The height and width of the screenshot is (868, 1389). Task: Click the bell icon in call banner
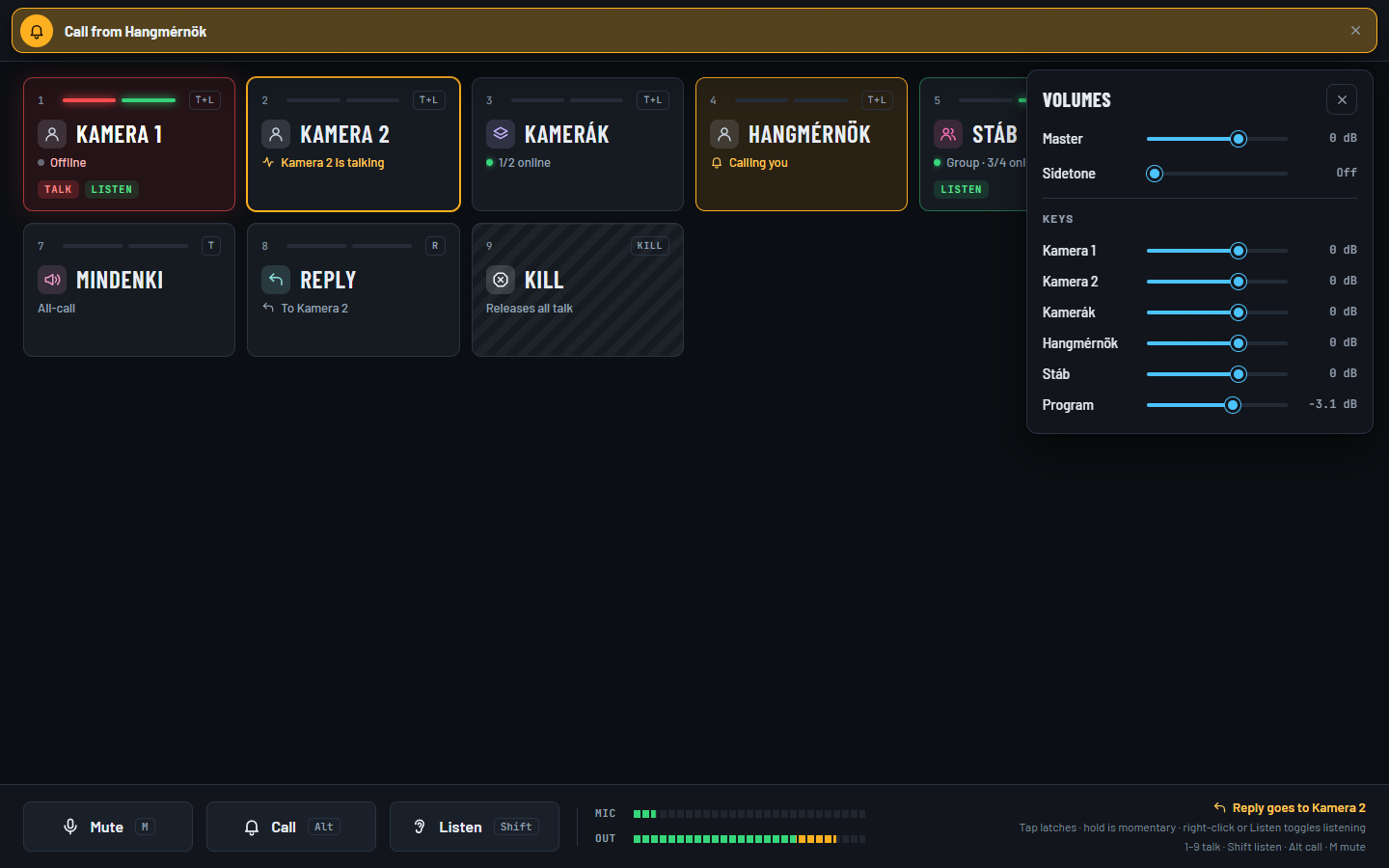click(37, 31)
